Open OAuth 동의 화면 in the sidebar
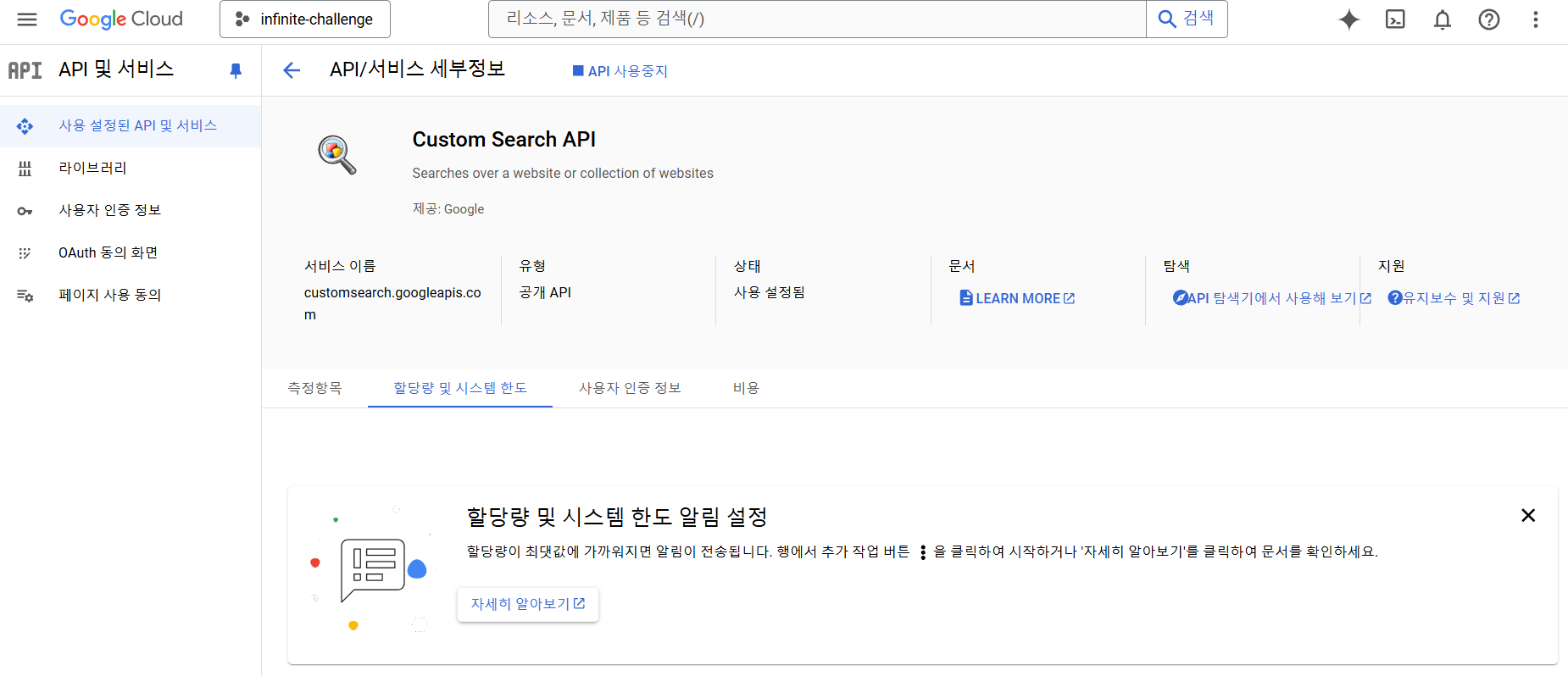The image size is (1568, 676). [131, 253]
